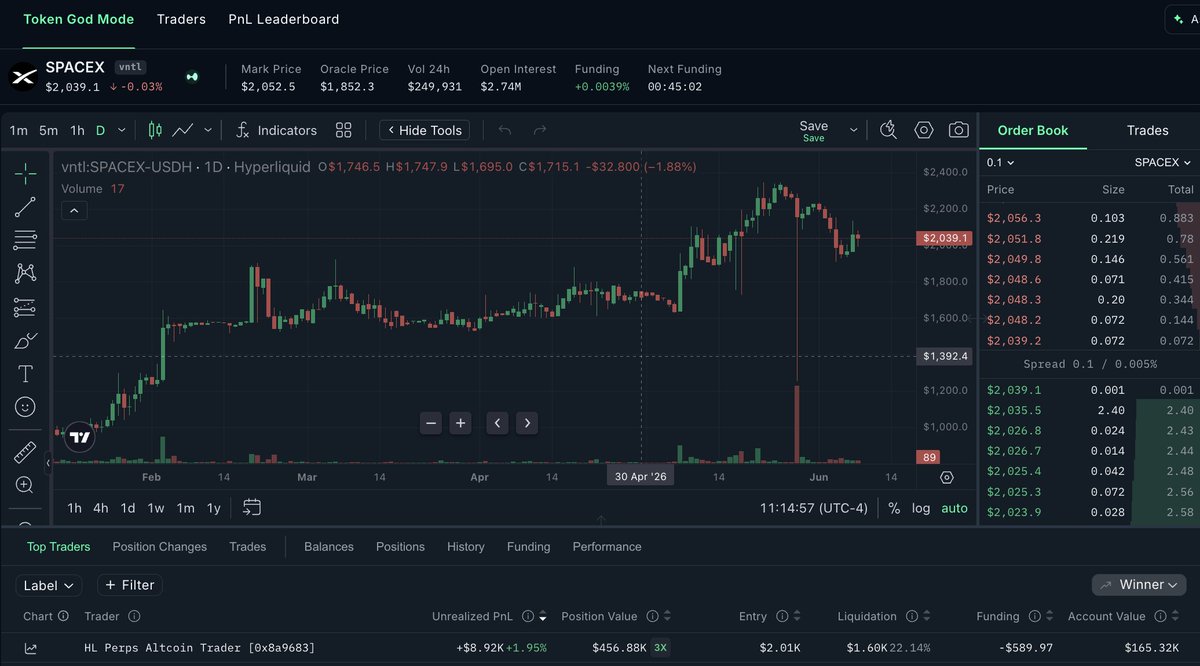
Task: Switch to the Performance tab
Action: click(x=607, y=547)
